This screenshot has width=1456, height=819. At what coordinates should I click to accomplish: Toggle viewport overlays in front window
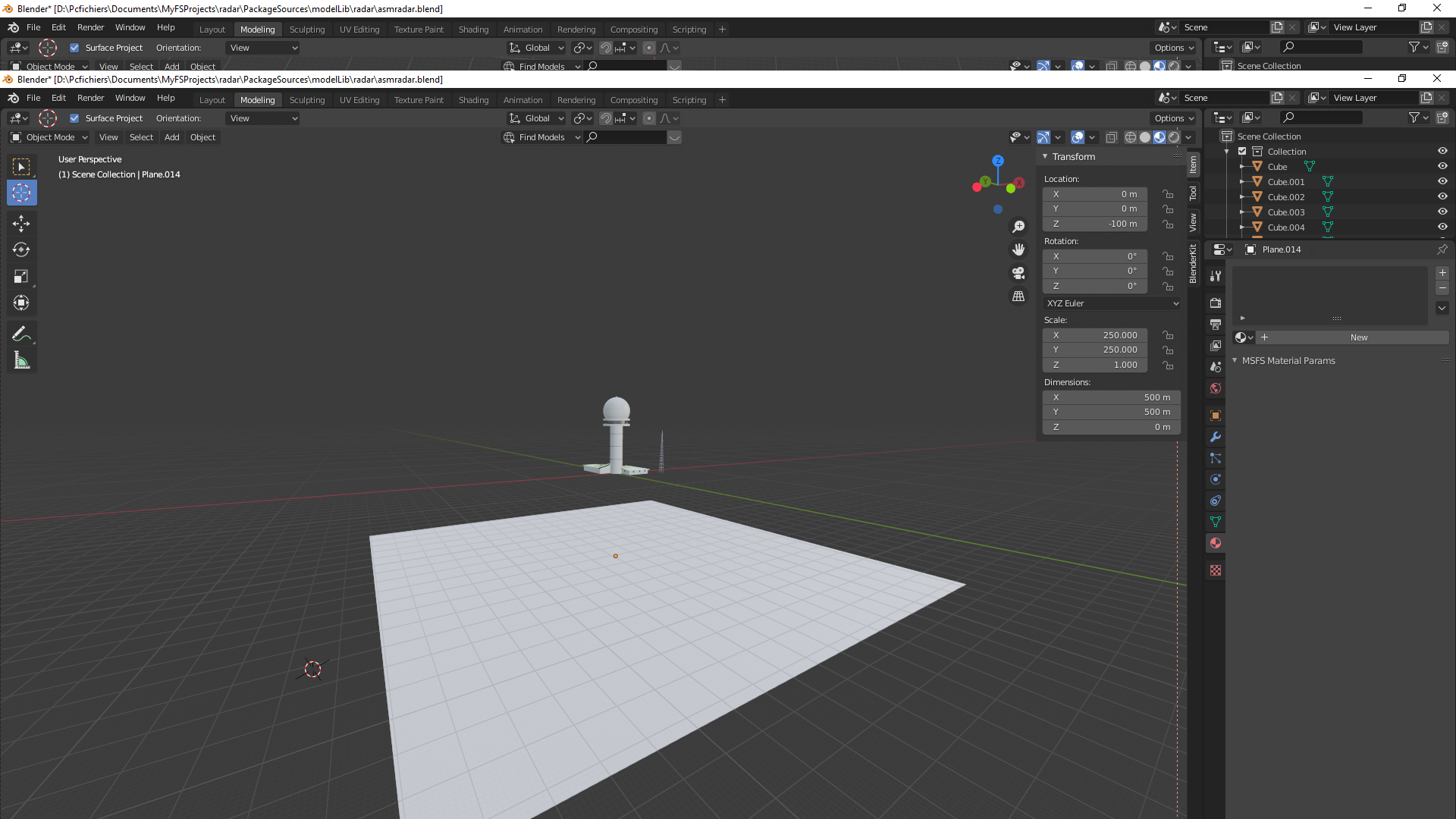point(1078,137)
